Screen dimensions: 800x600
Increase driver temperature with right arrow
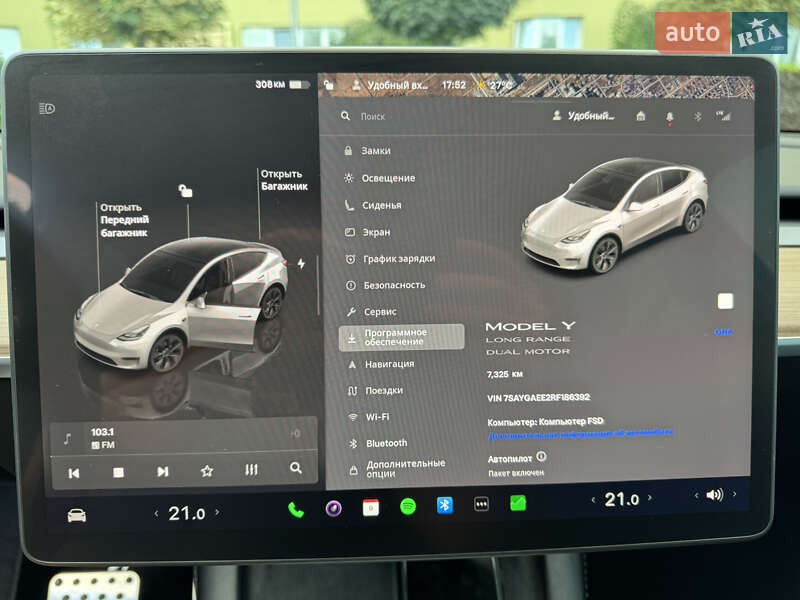[x=217, y=512]
